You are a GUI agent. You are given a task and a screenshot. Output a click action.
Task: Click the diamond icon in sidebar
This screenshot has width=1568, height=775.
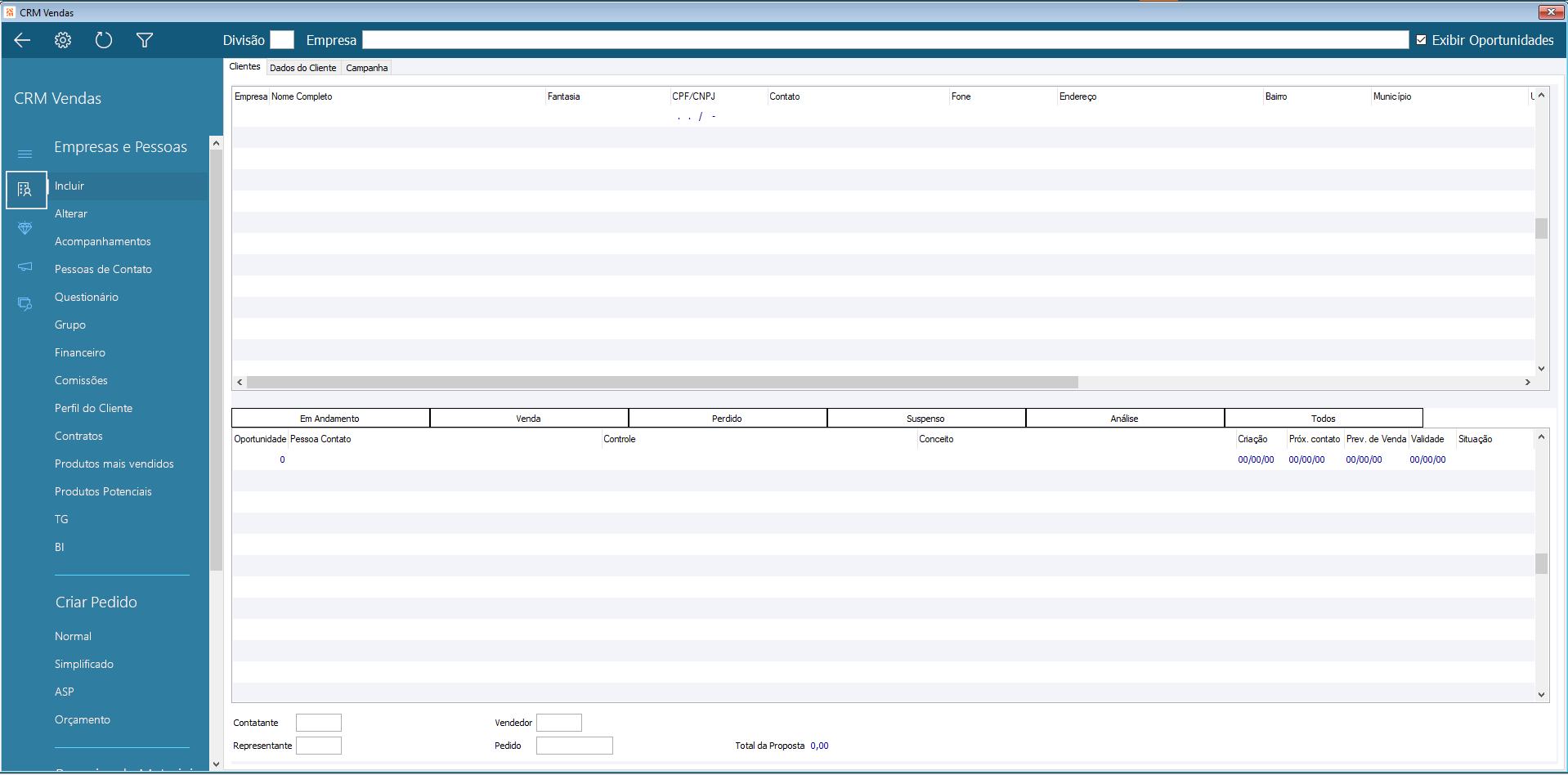click(x=25, y=228)
